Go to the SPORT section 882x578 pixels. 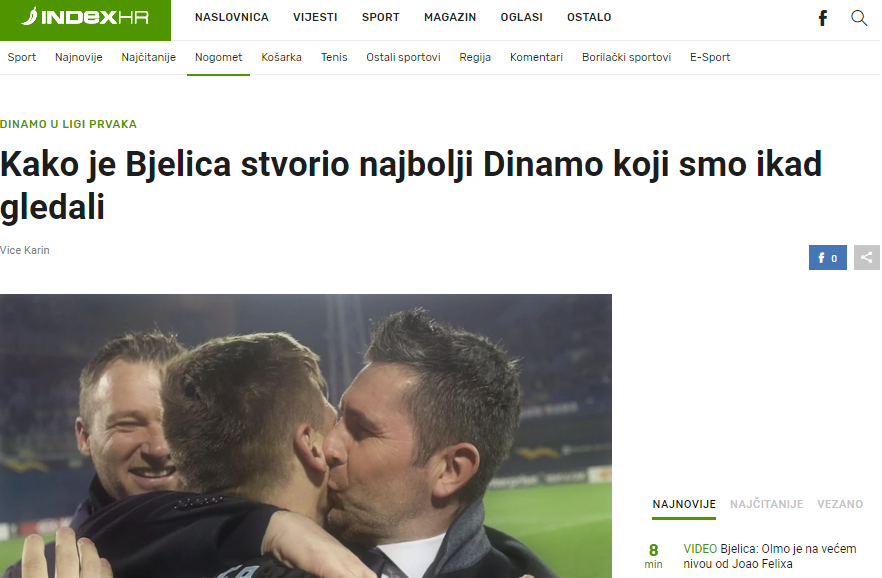click(x=380, y=17)
